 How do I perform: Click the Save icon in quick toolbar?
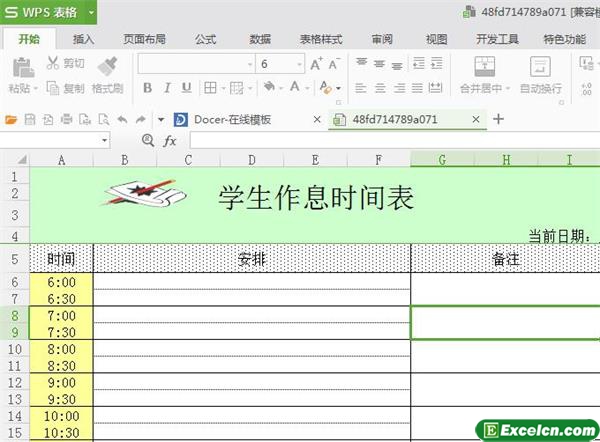30,120
